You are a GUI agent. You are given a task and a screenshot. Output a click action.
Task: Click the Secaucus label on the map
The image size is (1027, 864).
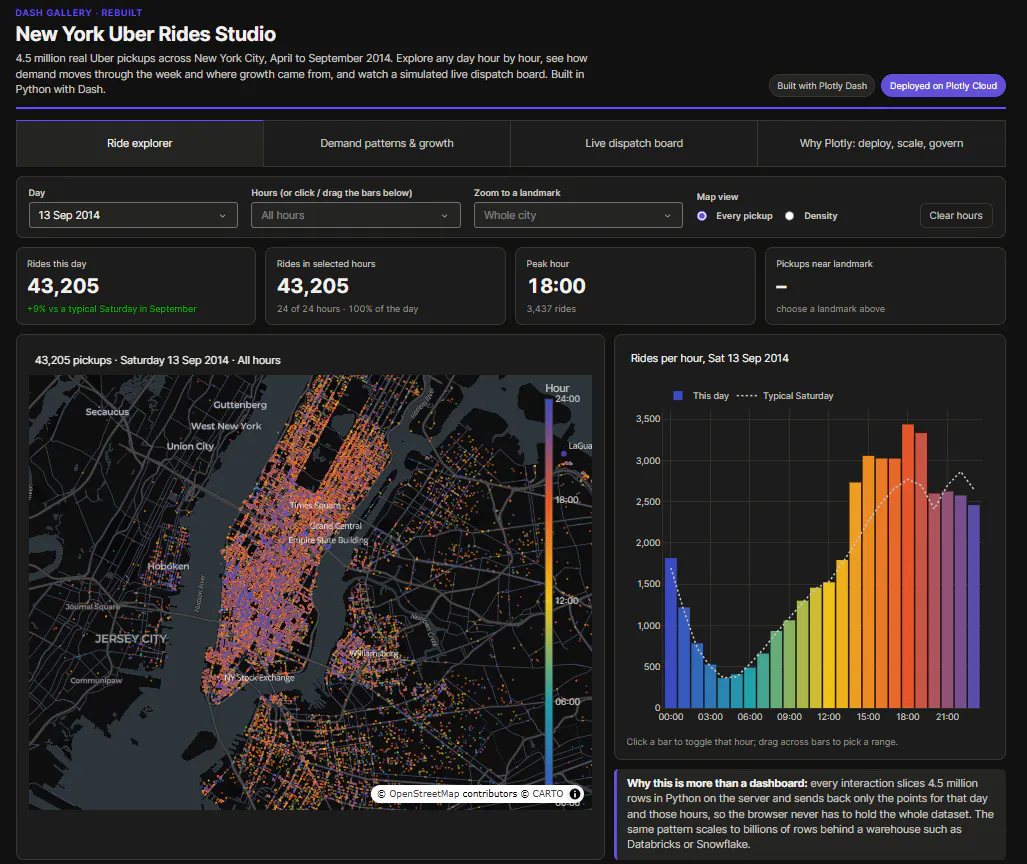click(107, 412)
